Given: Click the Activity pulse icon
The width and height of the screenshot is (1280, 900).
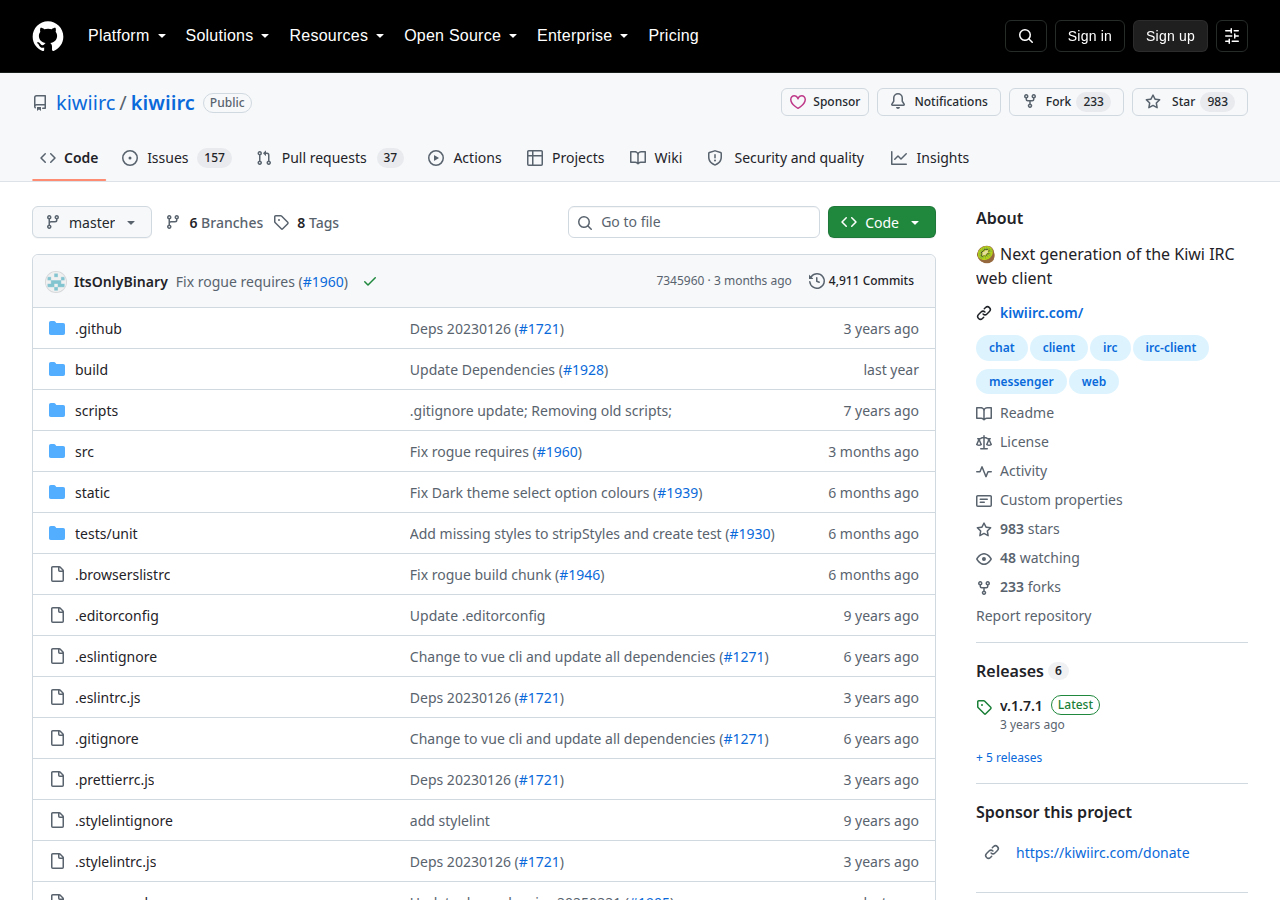Looking at the screenshot, I should [x=984, y=471].
